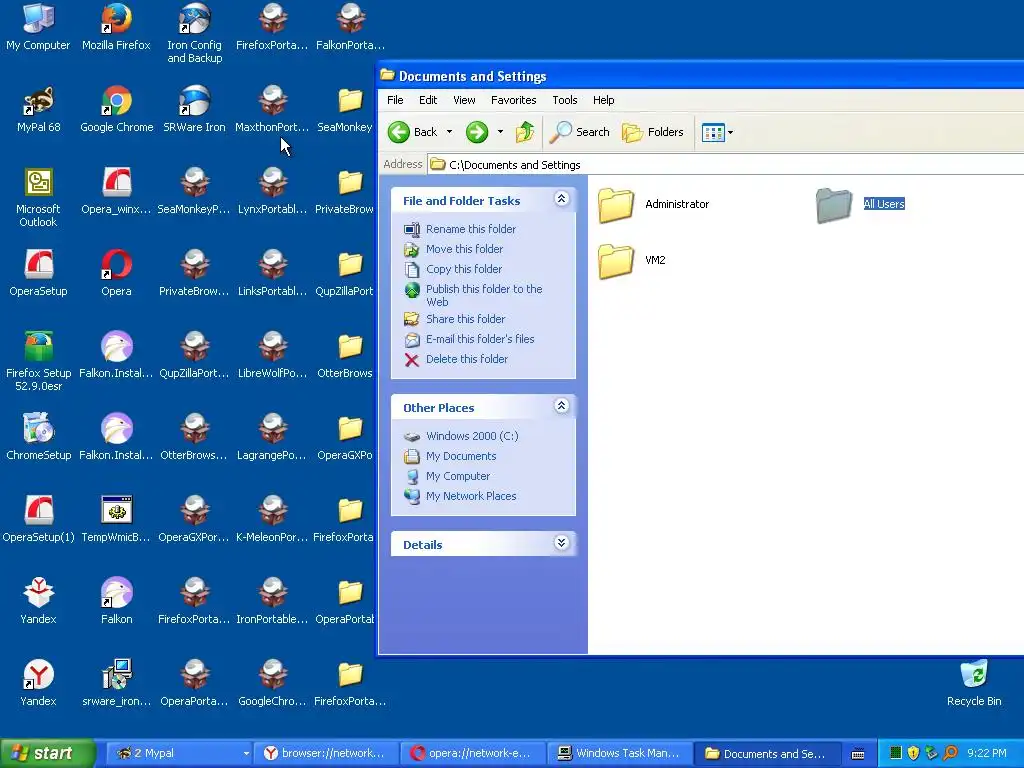Screen dimensions: 1024x768
Task: Click the address bar path field
Action: 725,165
